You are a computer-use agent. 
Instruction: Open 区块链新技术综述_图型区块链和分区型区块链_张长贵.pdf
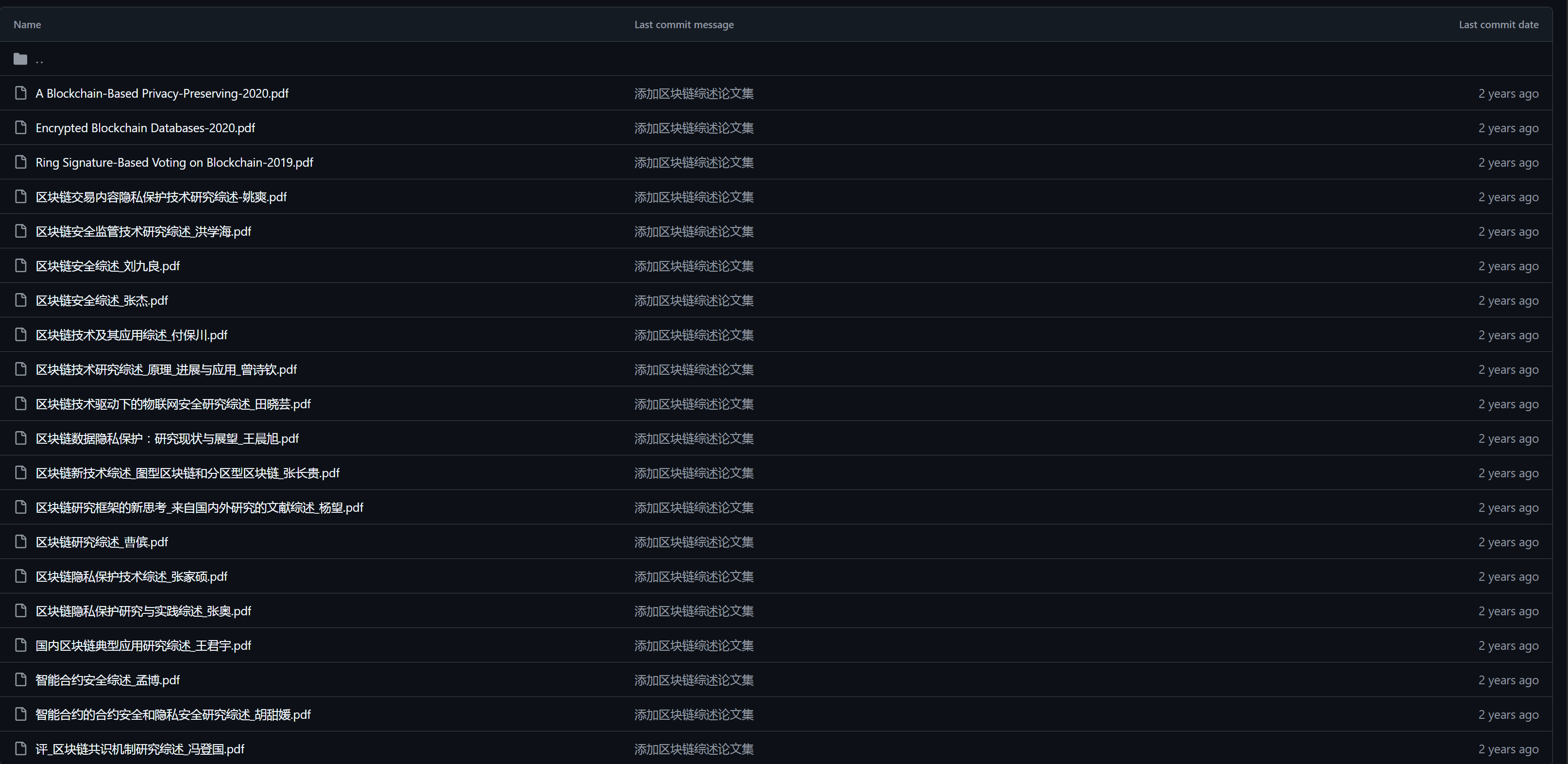pos(187,473)
